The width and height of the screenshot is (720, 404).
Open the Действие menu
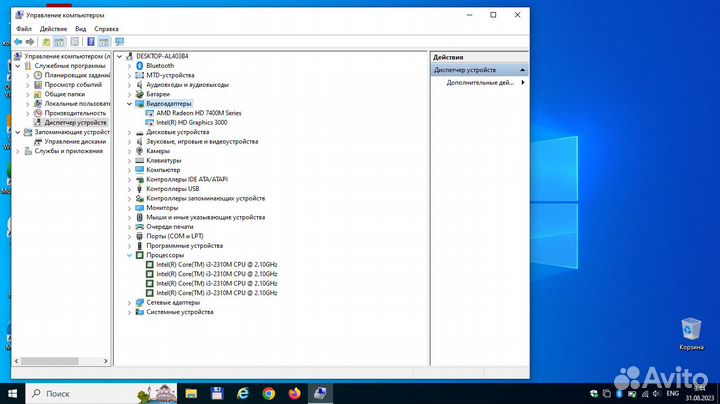click(x=53, y=28)
